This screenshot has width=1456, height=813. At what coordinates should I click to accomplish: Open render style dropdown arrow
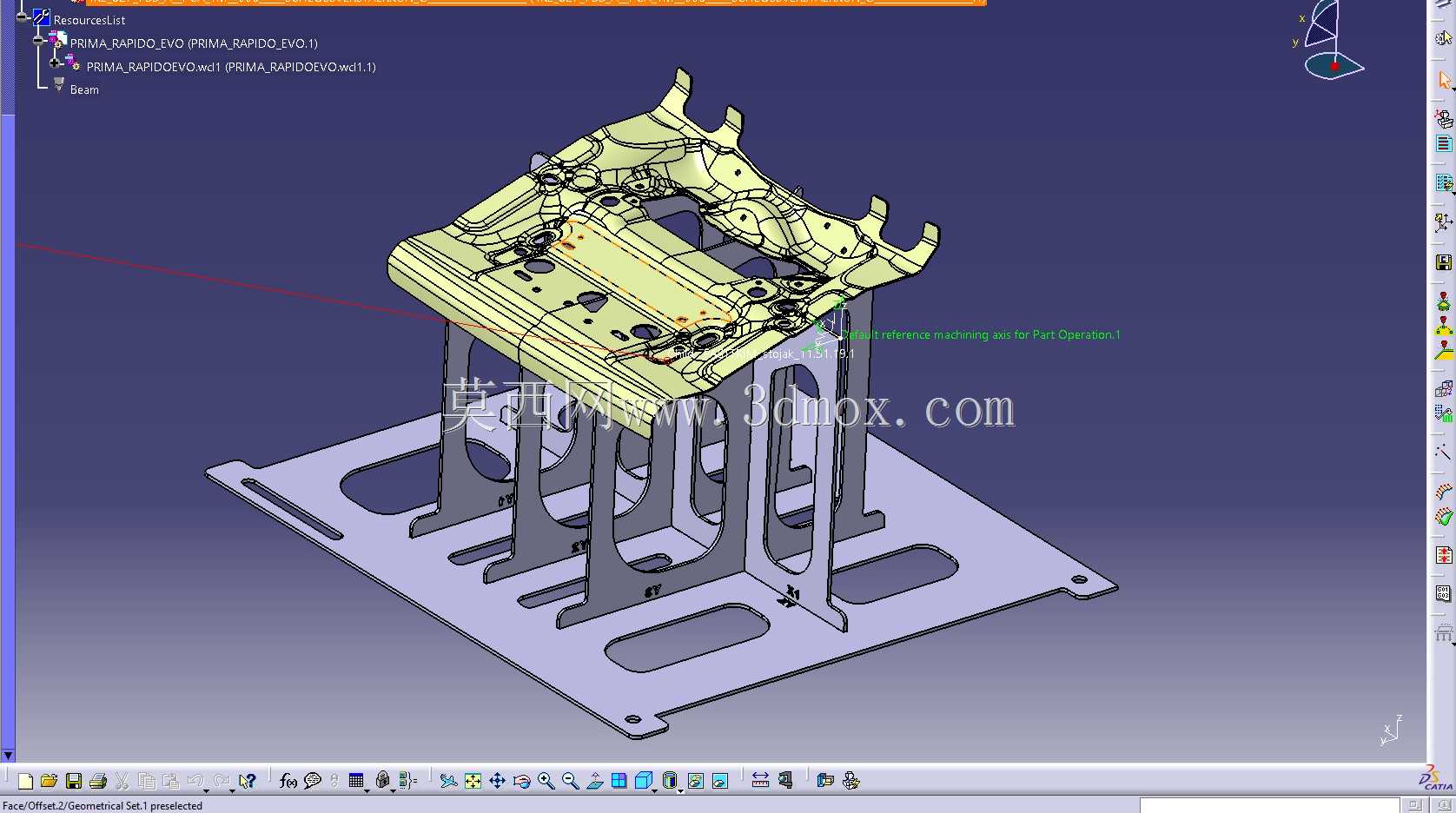point(680,790)
